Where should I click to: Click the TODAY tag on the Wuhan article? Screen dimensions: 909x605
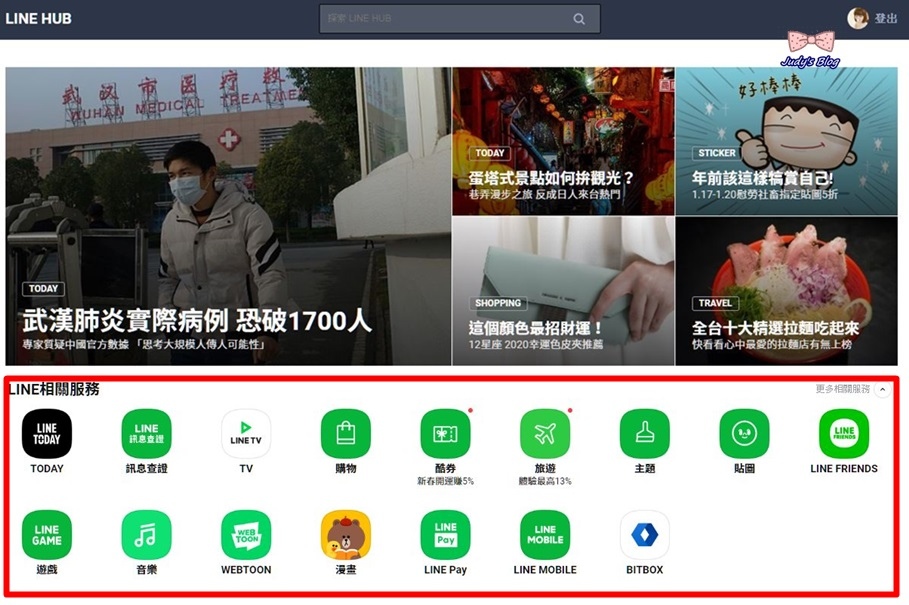tap(43, 289)
